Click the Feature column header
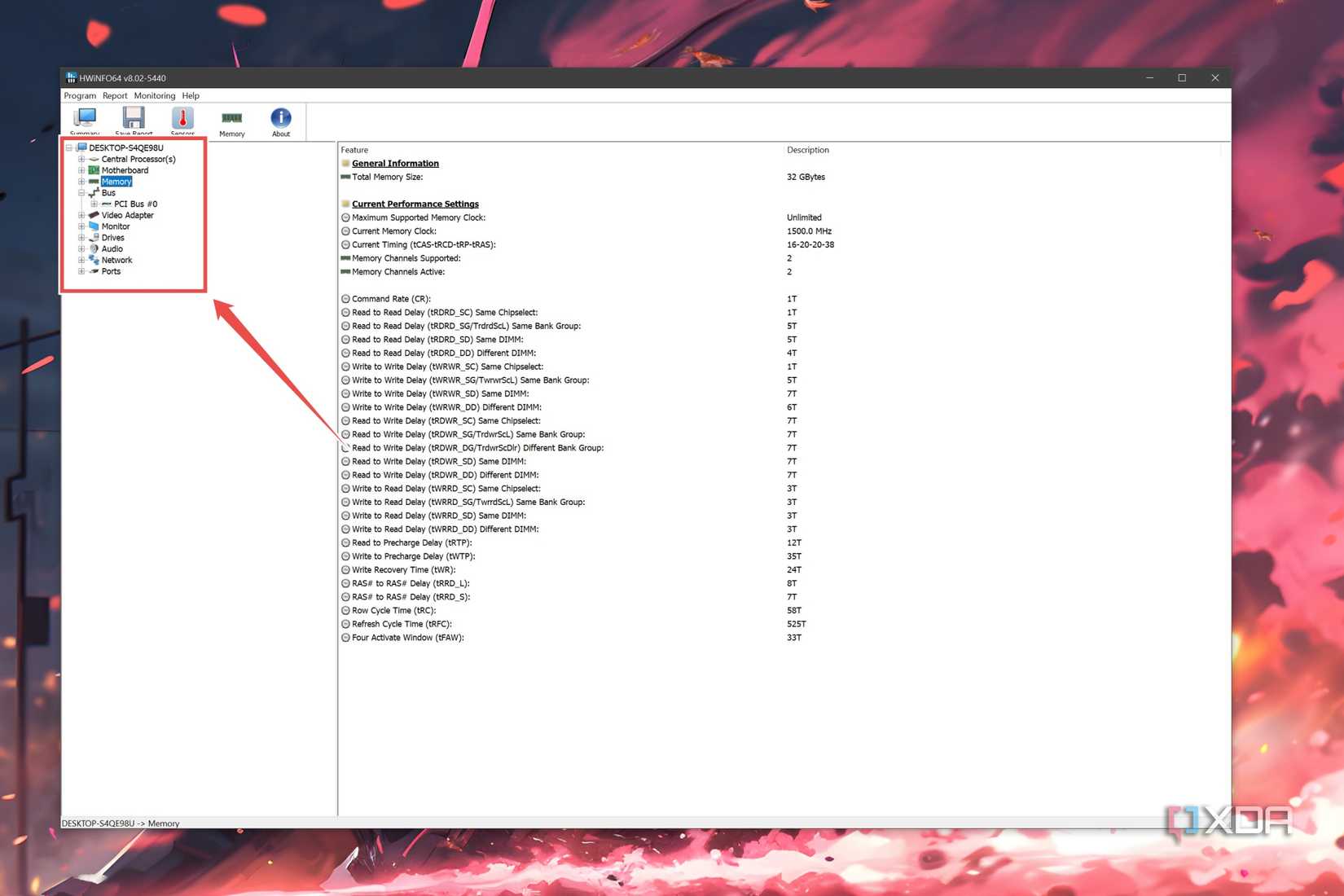 (354, 150)
